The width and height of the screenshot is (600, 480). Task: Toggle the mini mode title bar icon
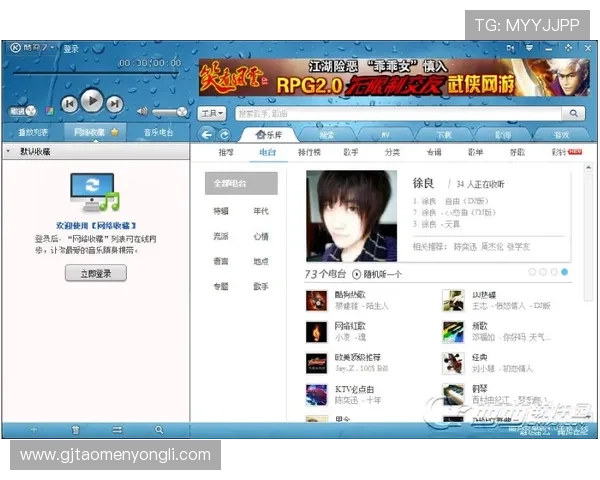coord(510,48)
